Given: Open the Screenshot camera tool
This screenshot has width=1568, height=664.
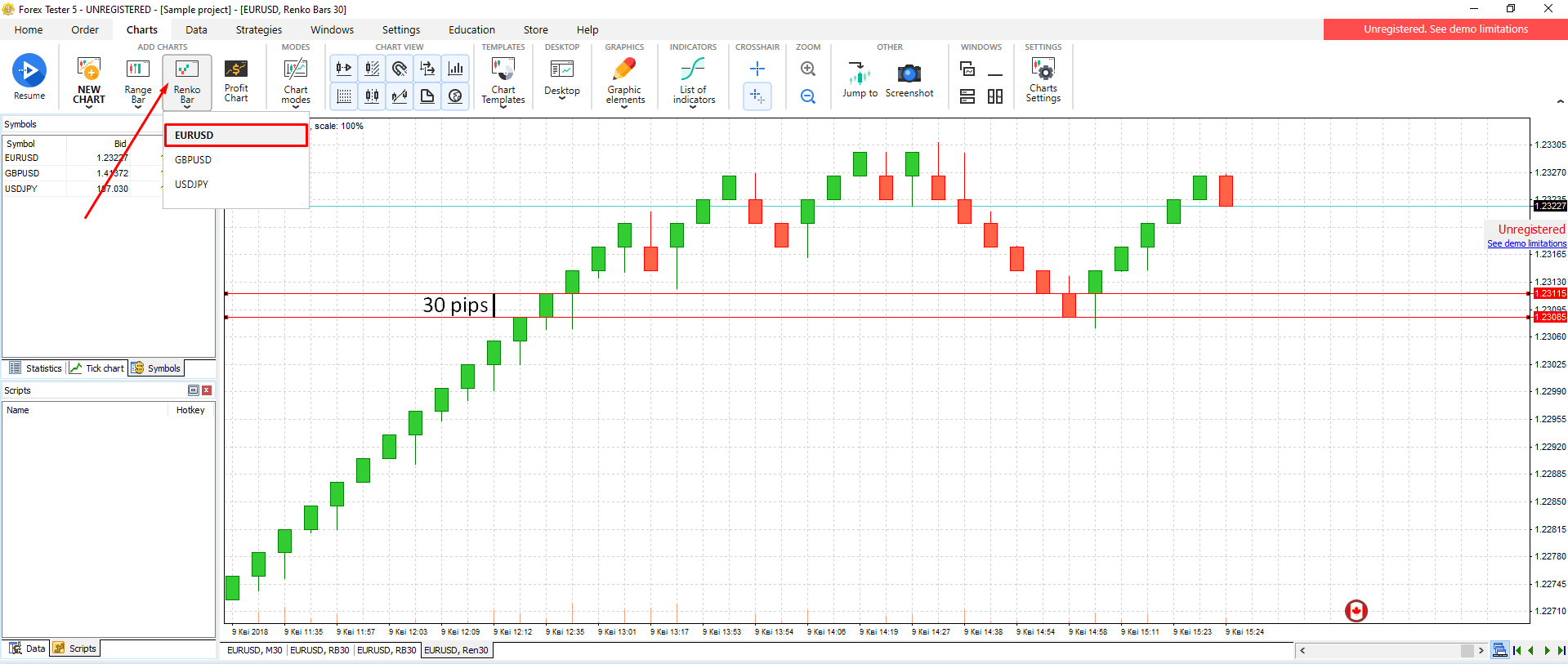Looking at the screenshot, I should (x=909, y=79).
